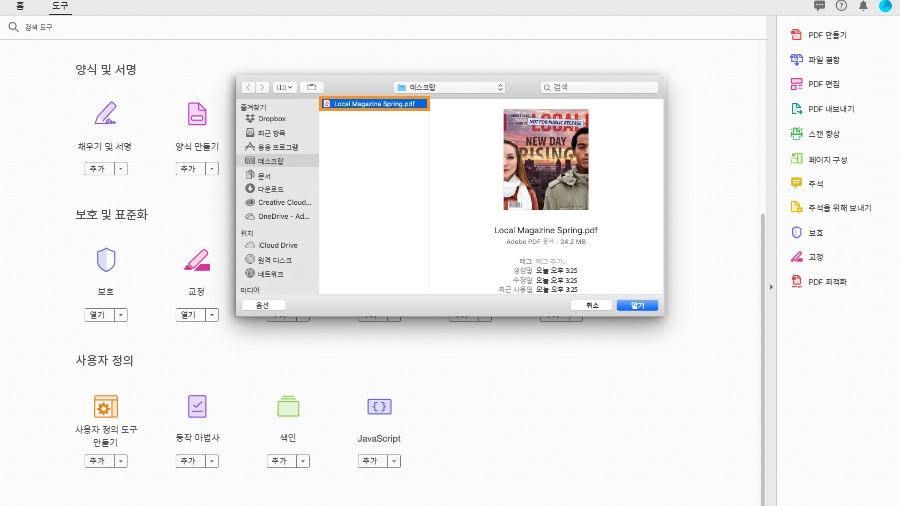Viewport: 900px width, 506px height.
Task: Select OneDrive in file dialog sidebar
Action: coord(278,216)
